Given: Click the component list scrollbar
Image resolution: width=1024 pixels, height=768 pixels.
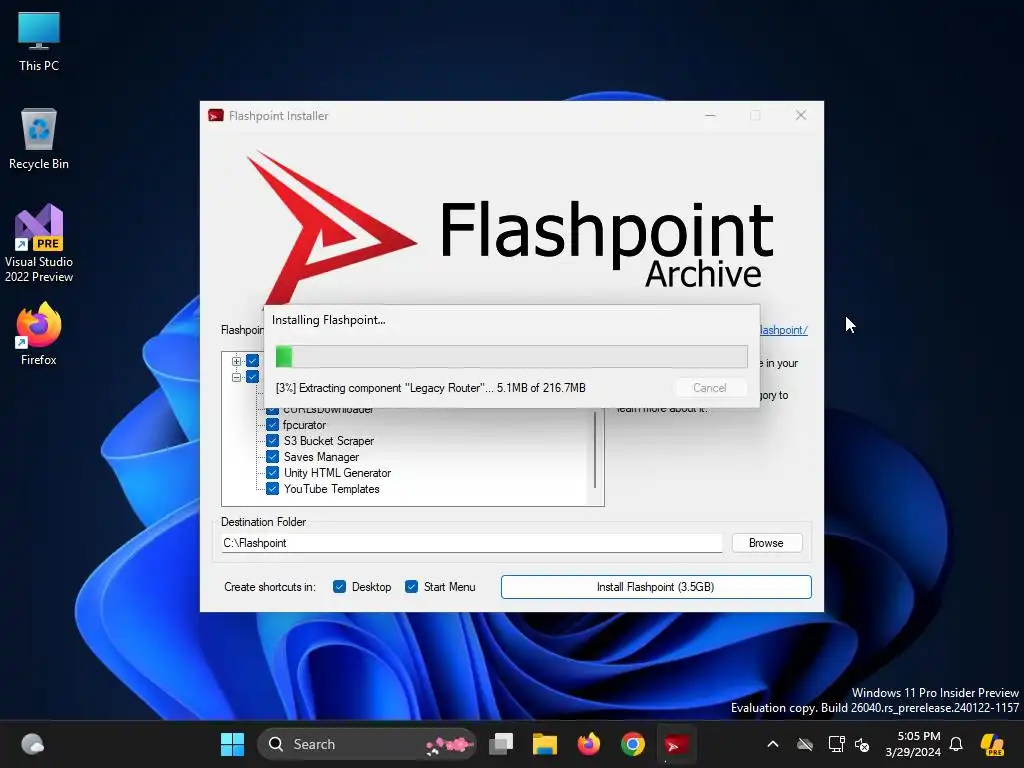Looking at the screenshot, I should click(595, 451).
